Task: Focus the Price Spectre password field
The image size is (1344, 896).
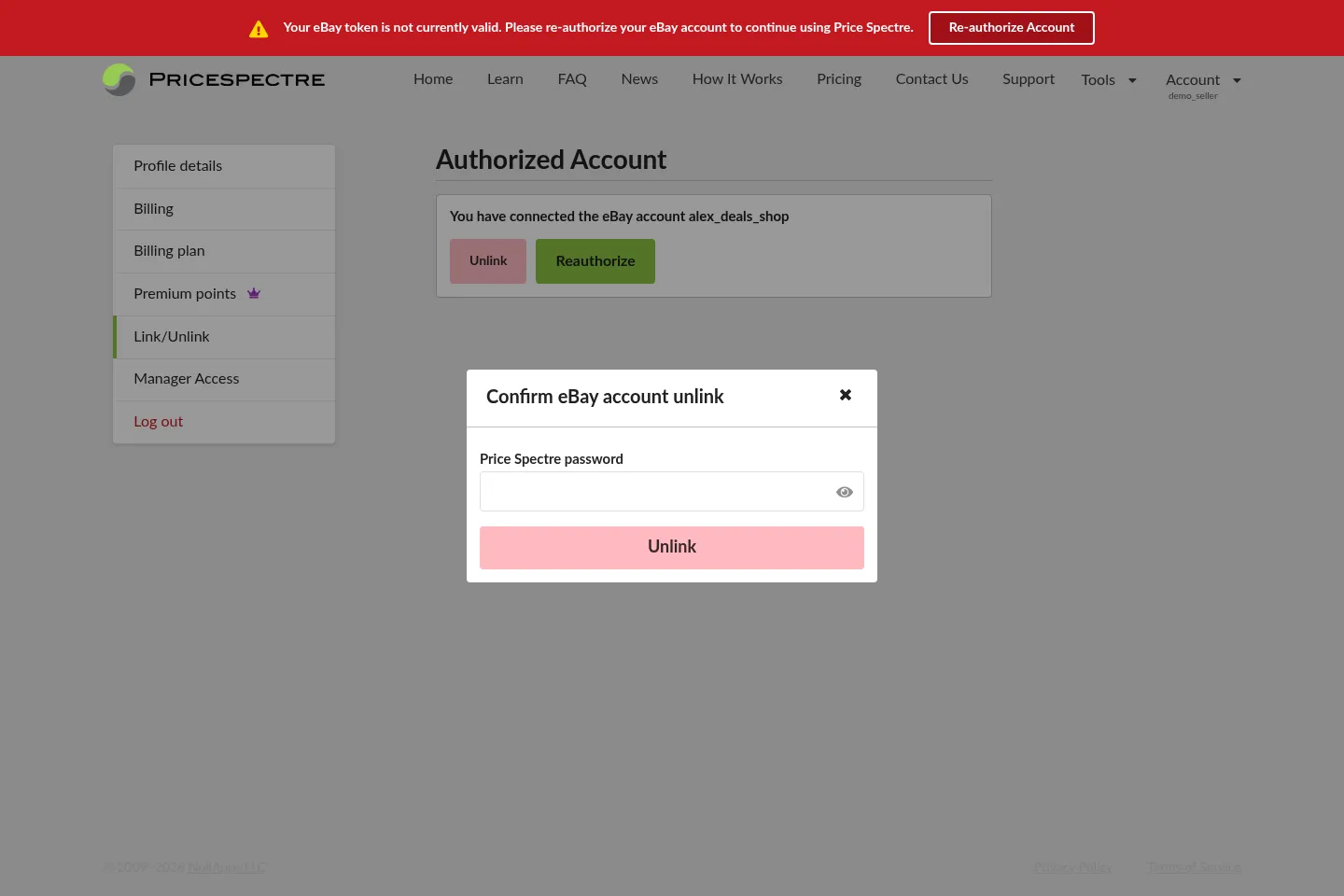Action: point(672,492)
